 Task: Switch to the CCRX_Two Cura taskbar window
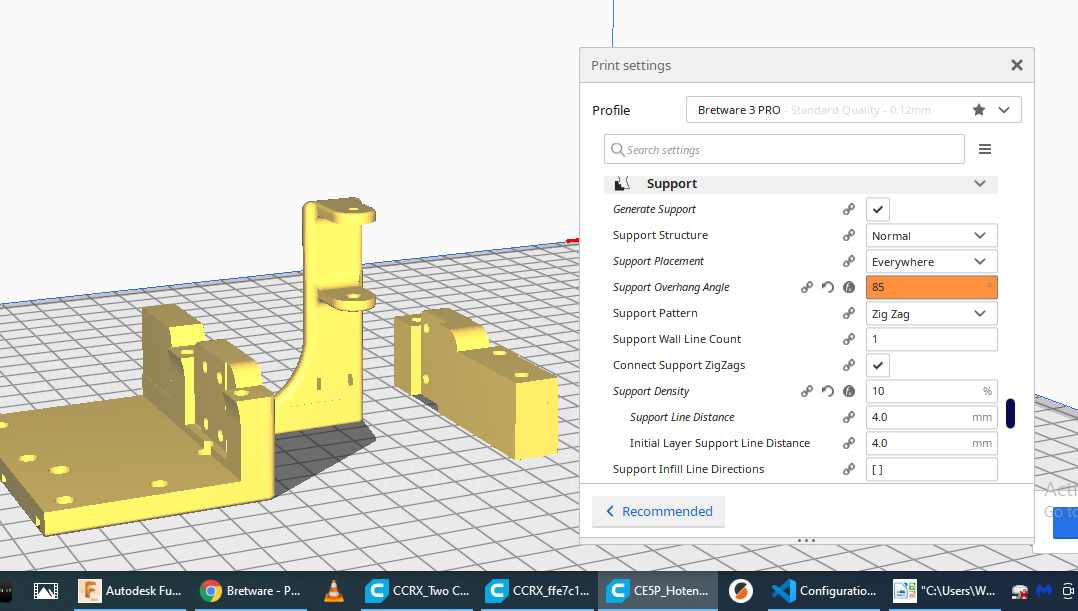(x=417, y=591)
